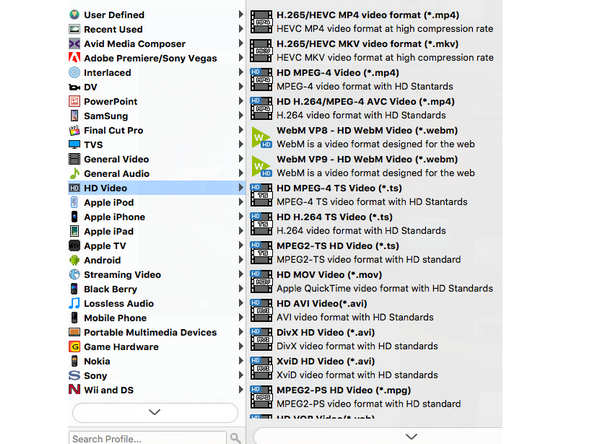
Task: Expand the HD Video submenu arrow
Action: point(240,188)
